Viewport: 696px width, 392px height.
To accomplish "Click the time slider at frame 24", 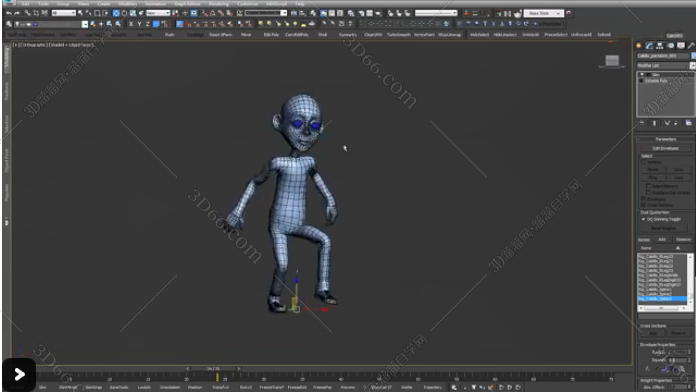I will click(x=213, y=368).
